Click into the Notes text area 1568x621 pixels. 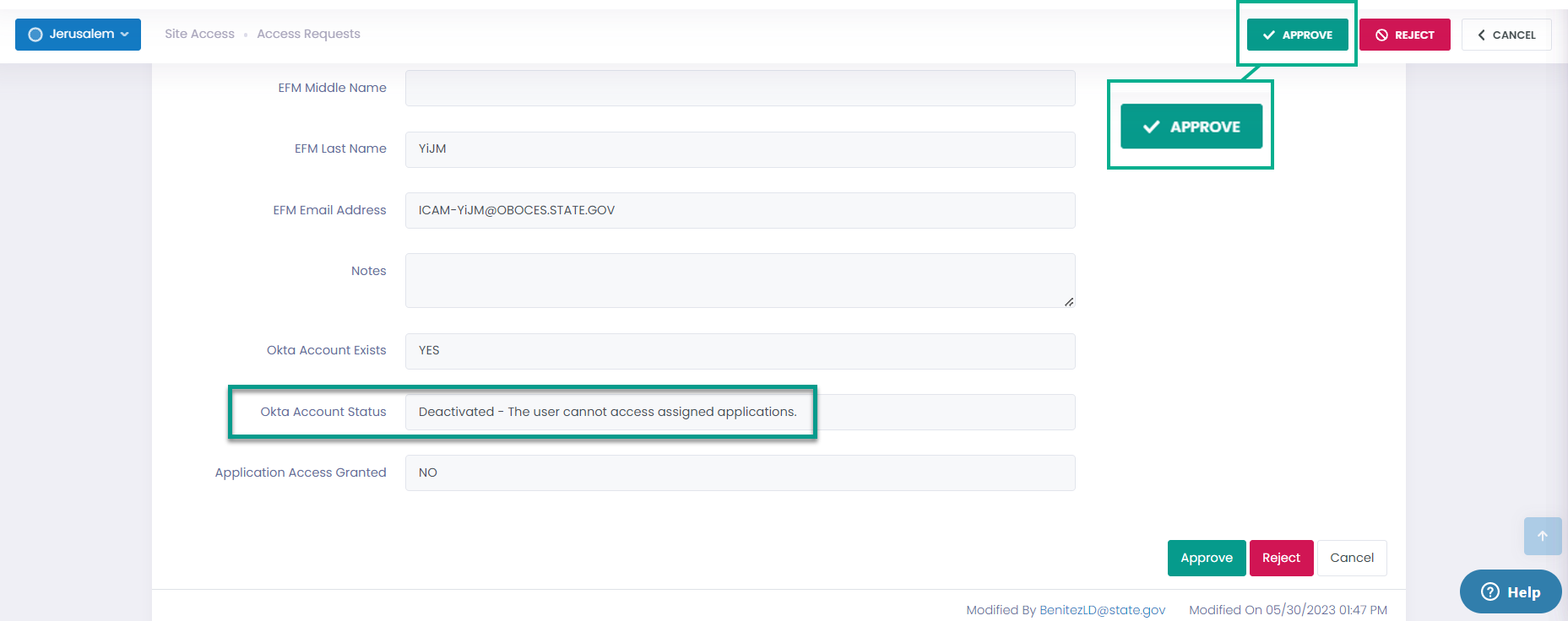(740, 280)
